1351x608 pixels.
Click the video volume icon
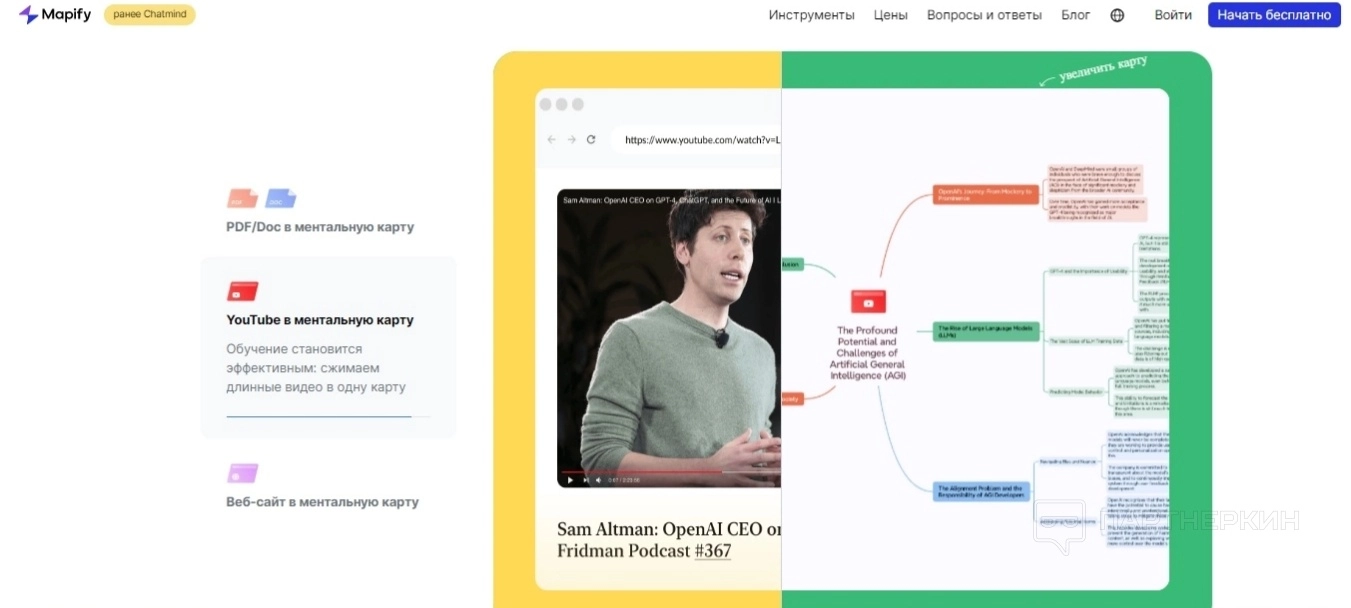pos(598,480)
